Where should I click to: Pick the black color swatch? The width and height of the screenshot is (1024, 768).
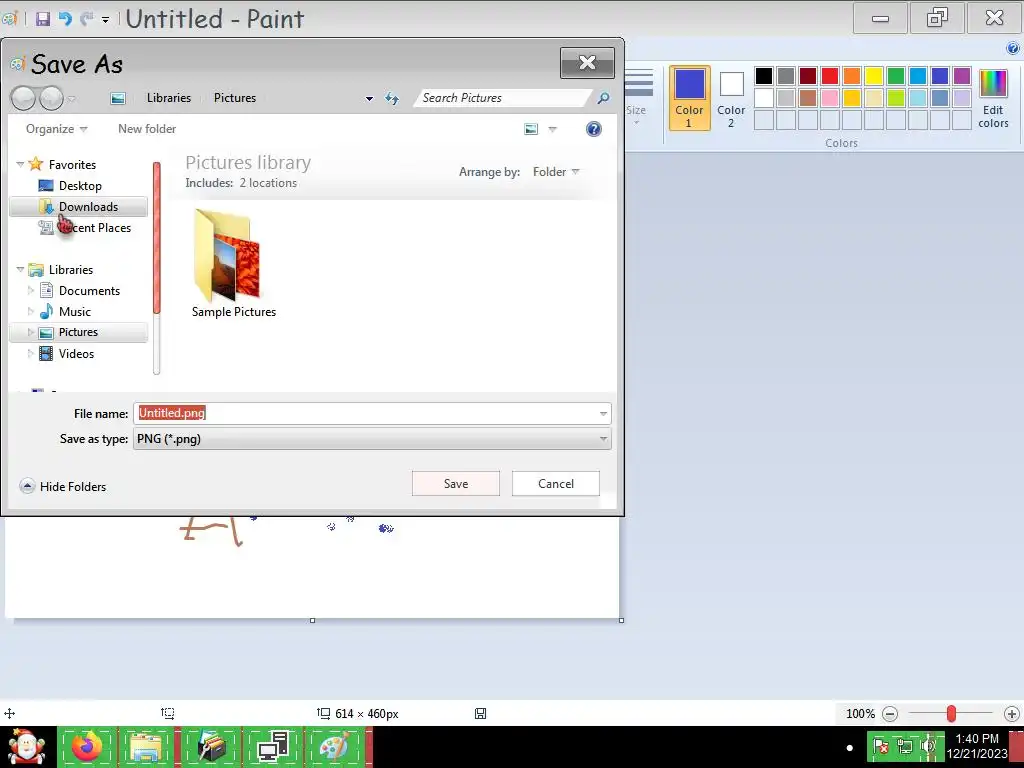point(764,76)
